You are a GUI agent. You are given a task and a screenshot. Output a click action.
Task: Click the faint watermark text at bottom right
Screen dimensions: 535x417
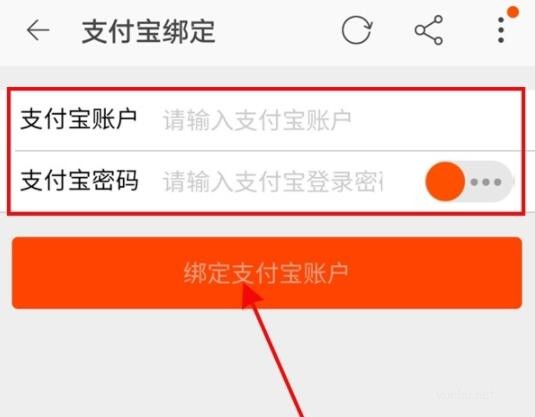[x=465, y=395]
